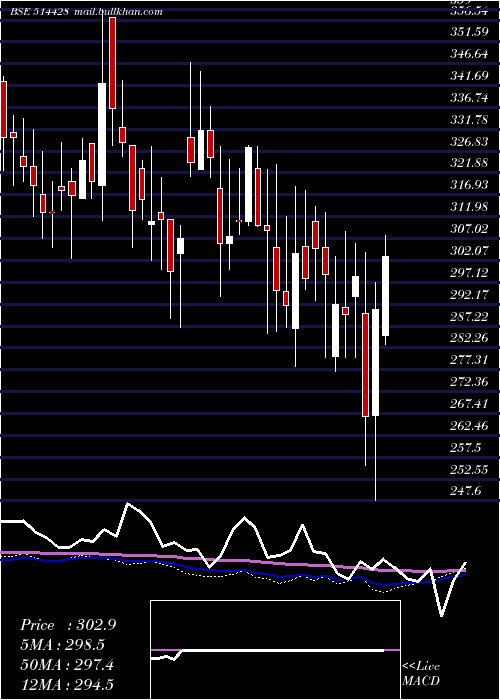Click the tallest red candlestick at the chart peak
This screenshot has height=700, width=500.
112,63
